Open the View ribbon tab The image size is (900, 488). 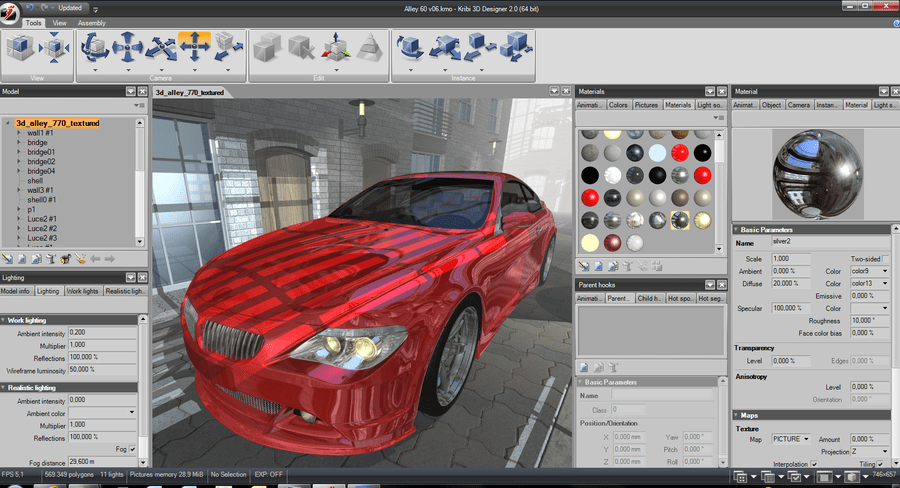[x=60, y=23]
